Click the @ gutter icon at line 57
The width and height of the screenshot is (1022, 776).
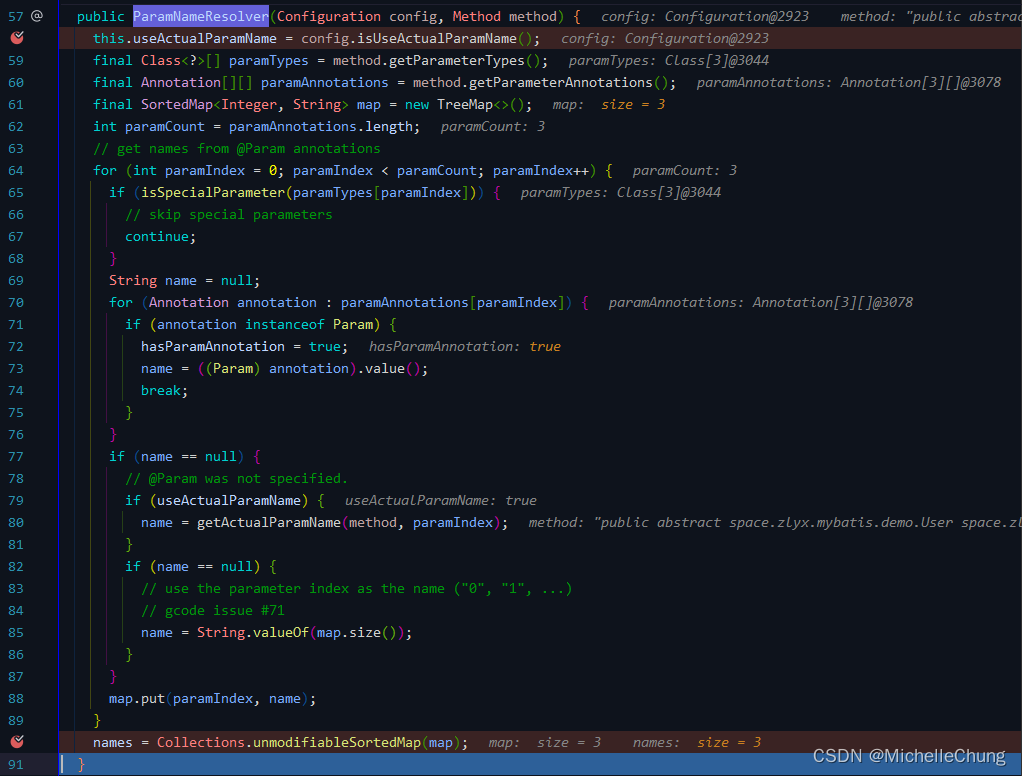click(x=37, y=16)
